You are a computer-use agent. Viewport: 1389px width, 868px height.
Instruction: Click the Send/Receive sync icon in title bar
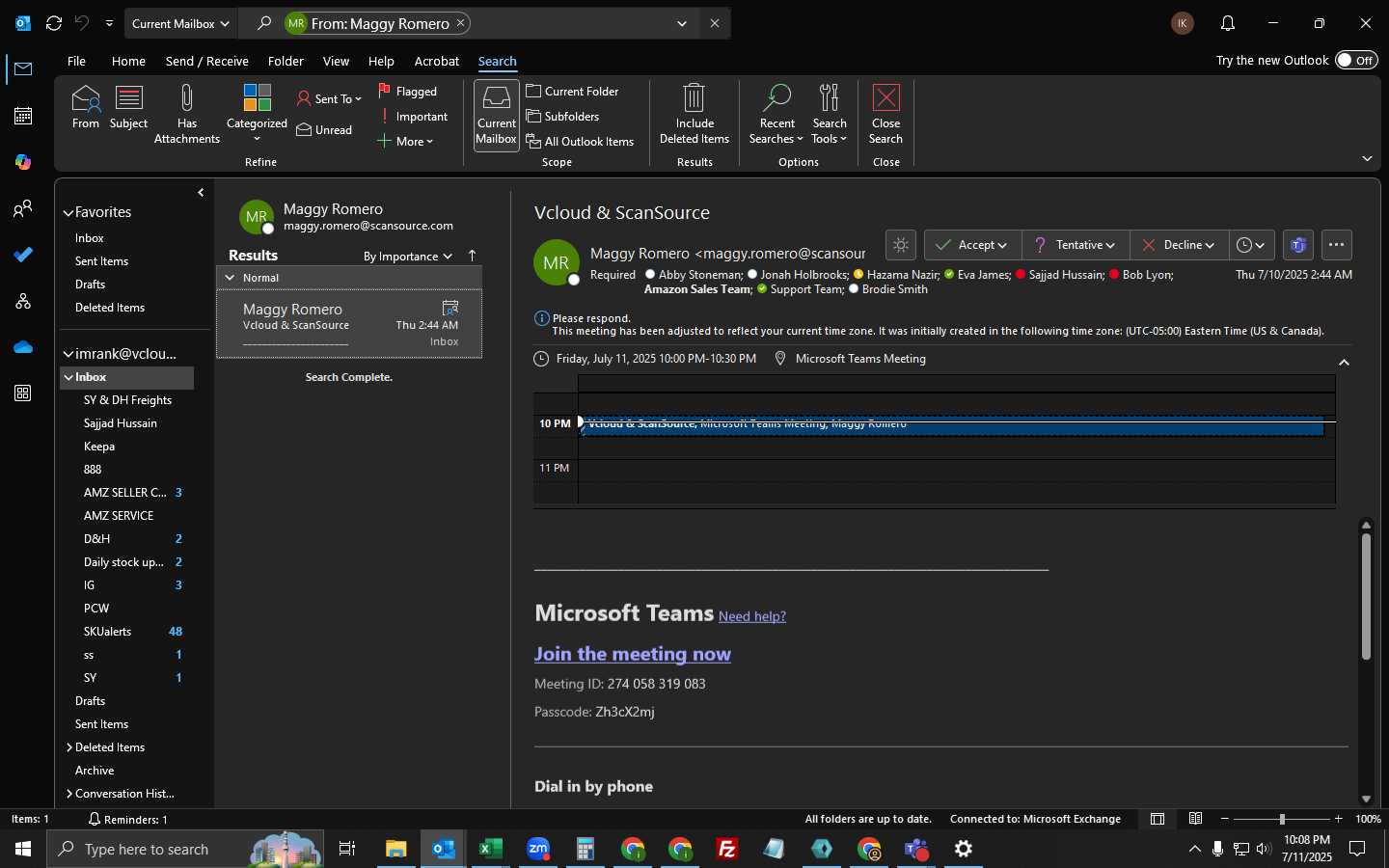pos(54,23)
